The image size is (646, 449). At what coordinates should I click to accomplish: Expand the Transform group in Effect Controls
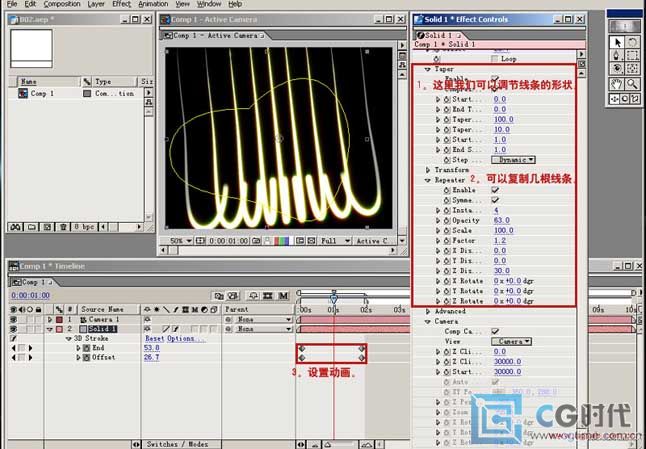click(428, 170)
